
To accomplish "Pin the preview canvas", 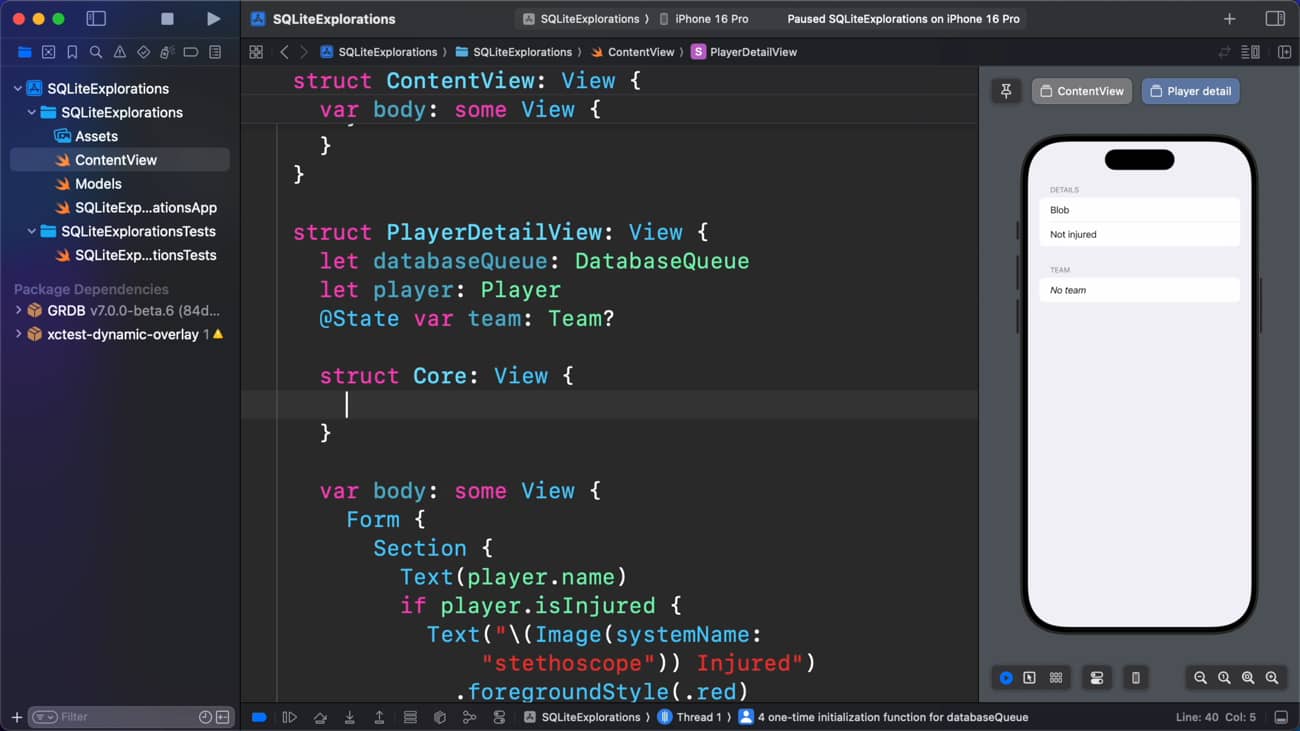I will (1006, 91).
